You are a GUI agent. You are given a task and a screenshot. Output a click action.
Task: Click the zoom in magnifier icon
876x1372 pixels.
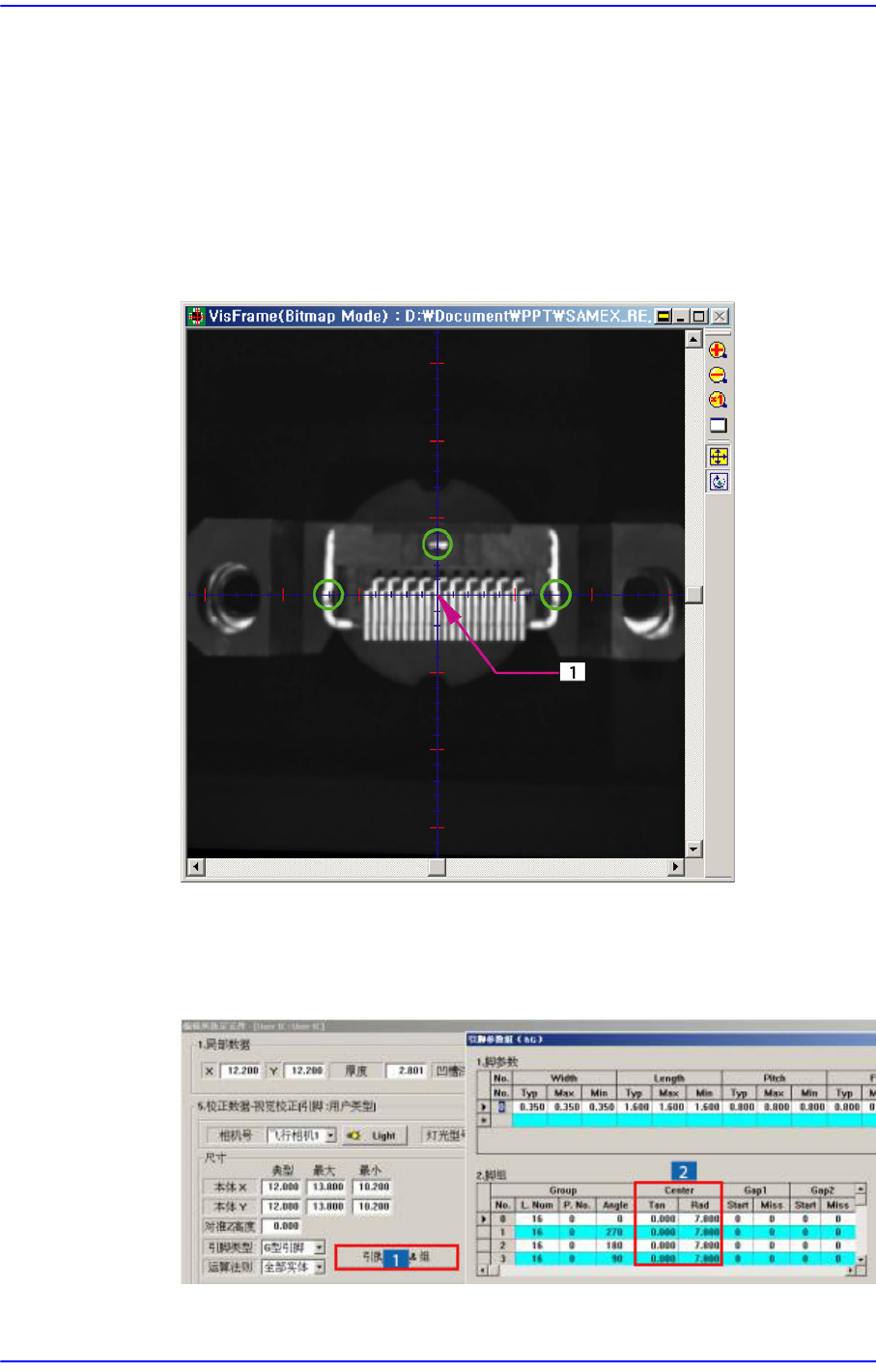tap(718, 350)
